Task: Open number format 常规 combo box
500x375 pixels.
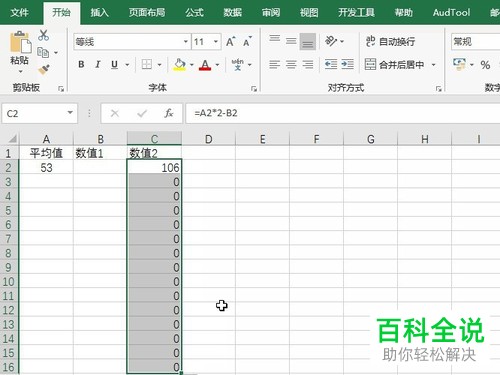Action: 476,42
